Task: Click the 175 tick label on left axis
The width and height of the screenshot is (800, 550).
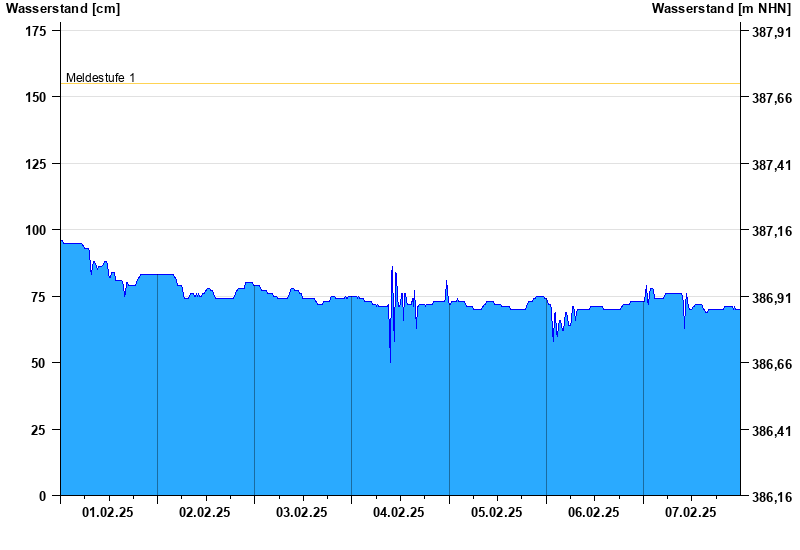Action: pyautogui.click(x=35, y=31)
